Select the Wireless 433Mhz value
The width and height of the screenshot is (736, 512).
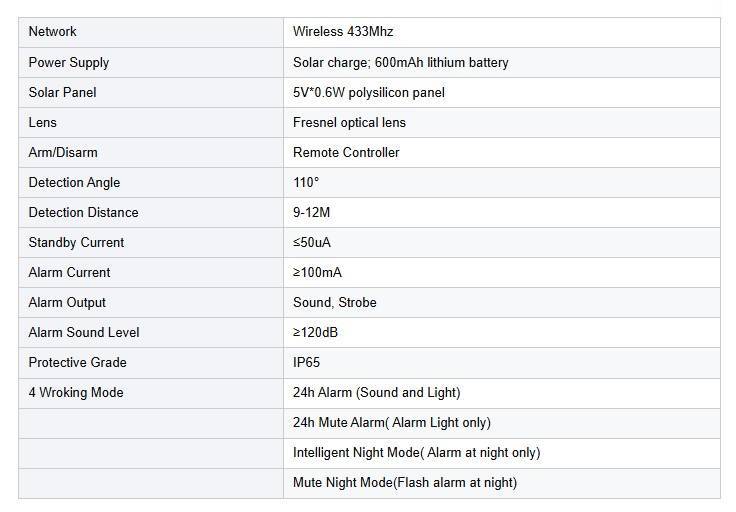point(334,32)
